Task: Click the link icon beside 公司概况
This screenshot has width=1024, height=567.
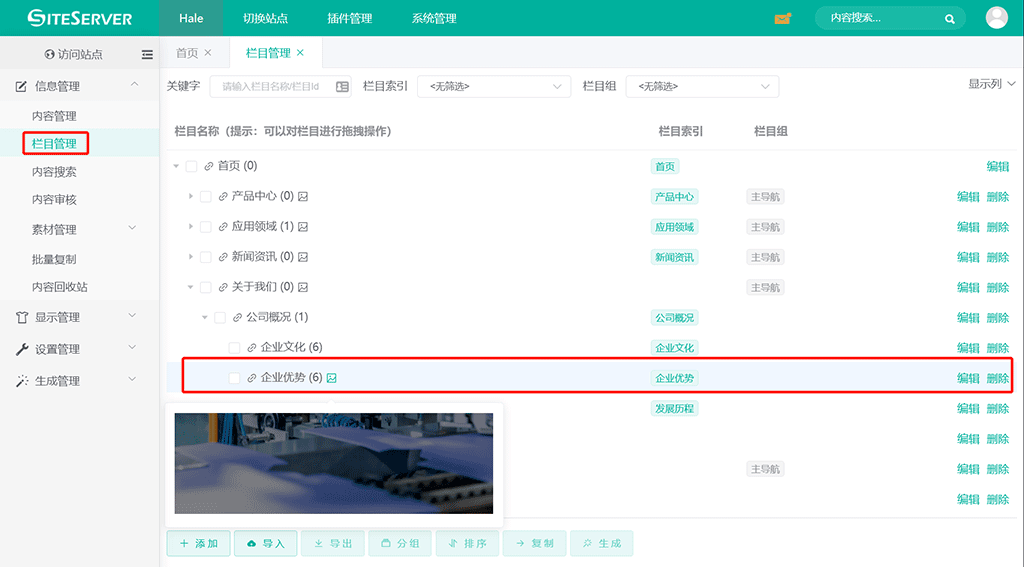Action: [237, 317]
